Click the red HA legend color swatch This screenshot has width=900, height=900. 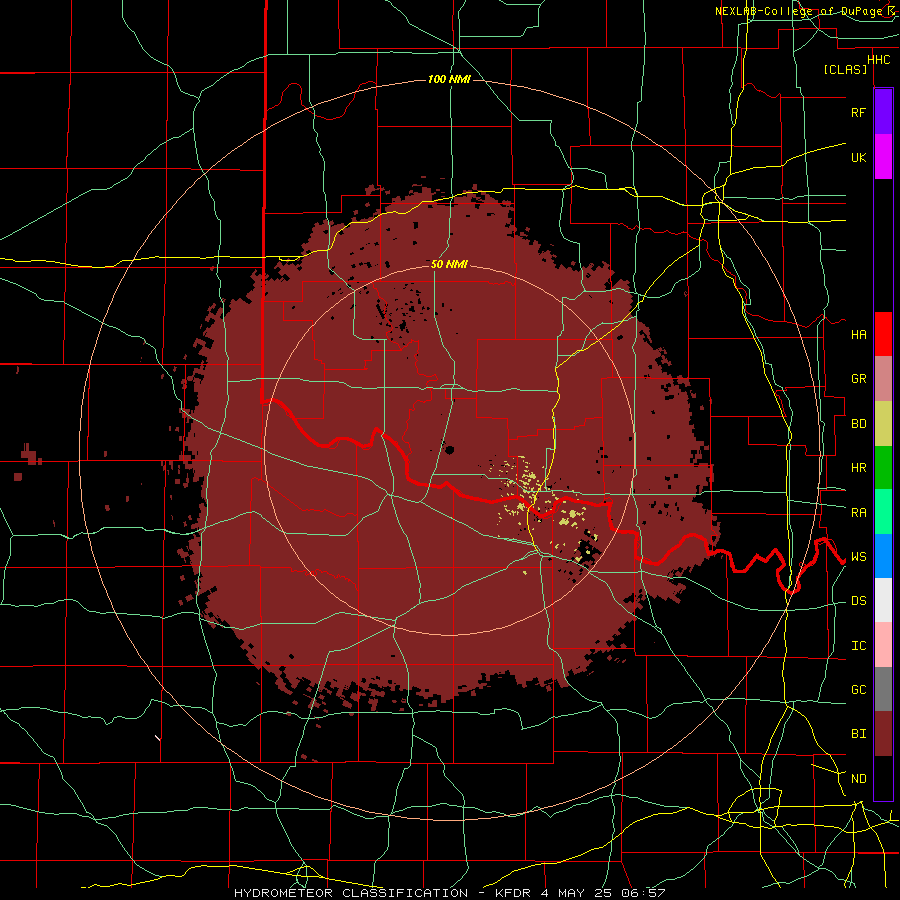[x=883, y=334]
